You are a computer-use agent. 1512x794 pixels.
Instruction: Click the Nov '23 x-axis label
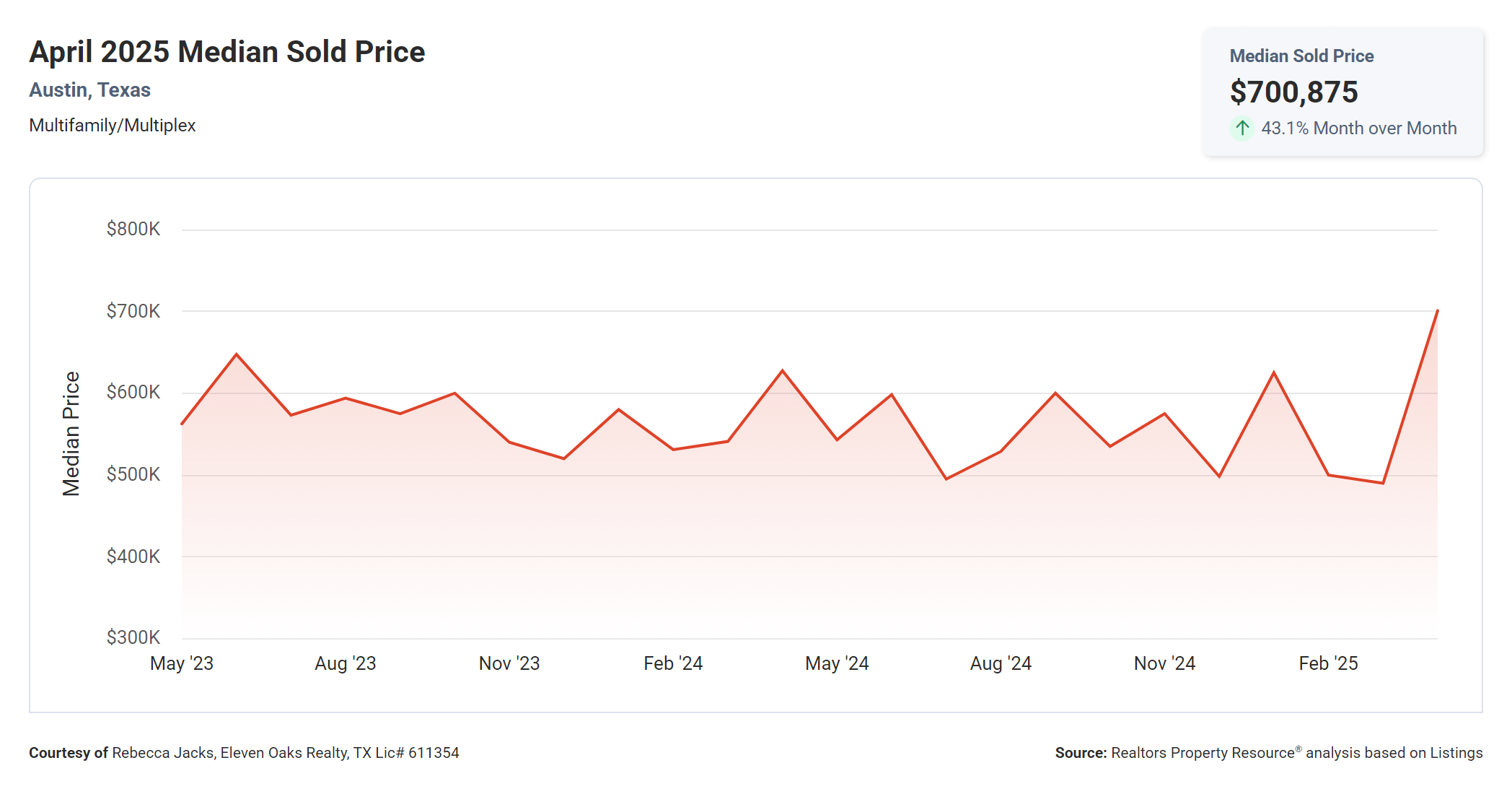coord(509,663)
